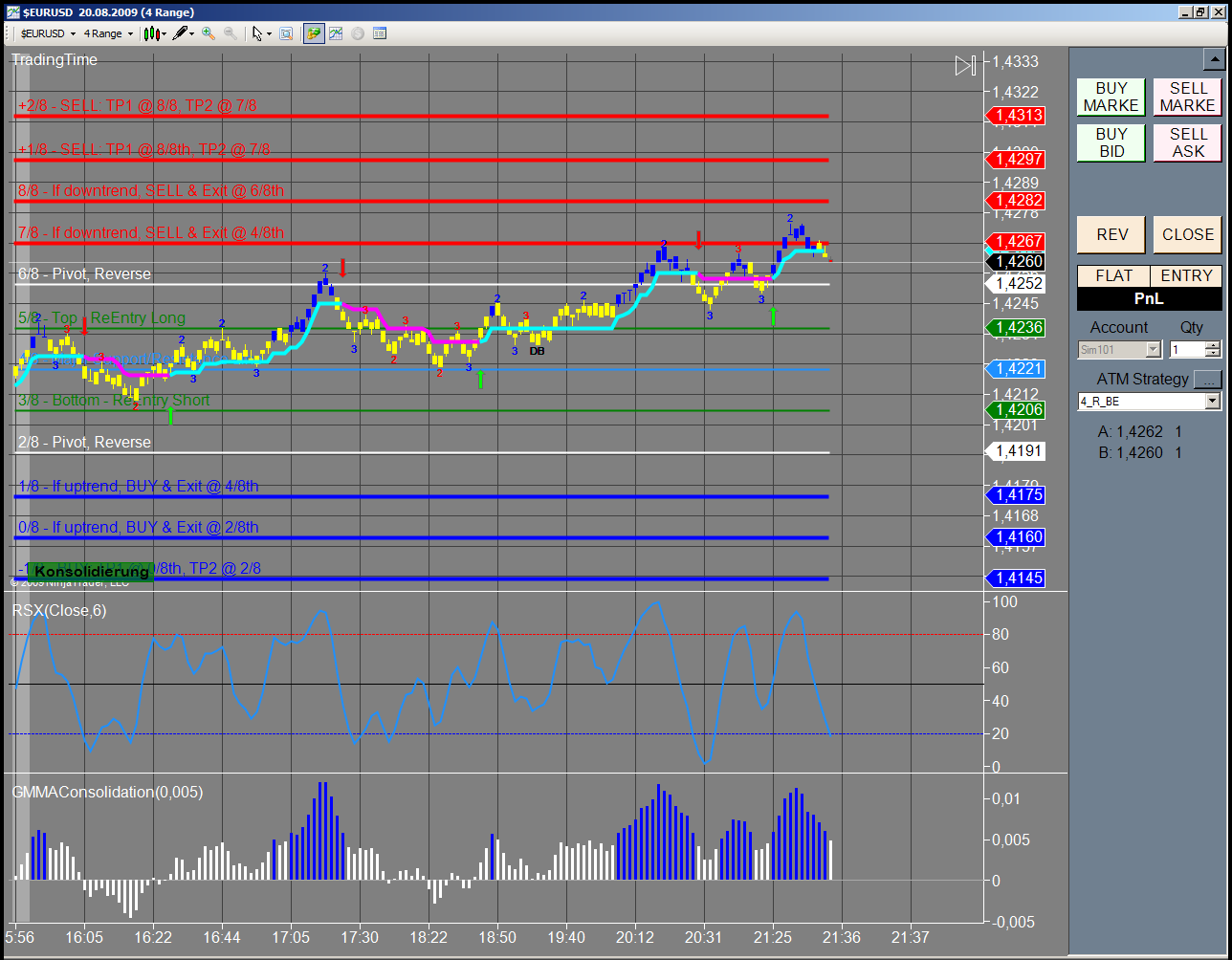Open the drawing tools pen dropdown

[x=184, y=33]
